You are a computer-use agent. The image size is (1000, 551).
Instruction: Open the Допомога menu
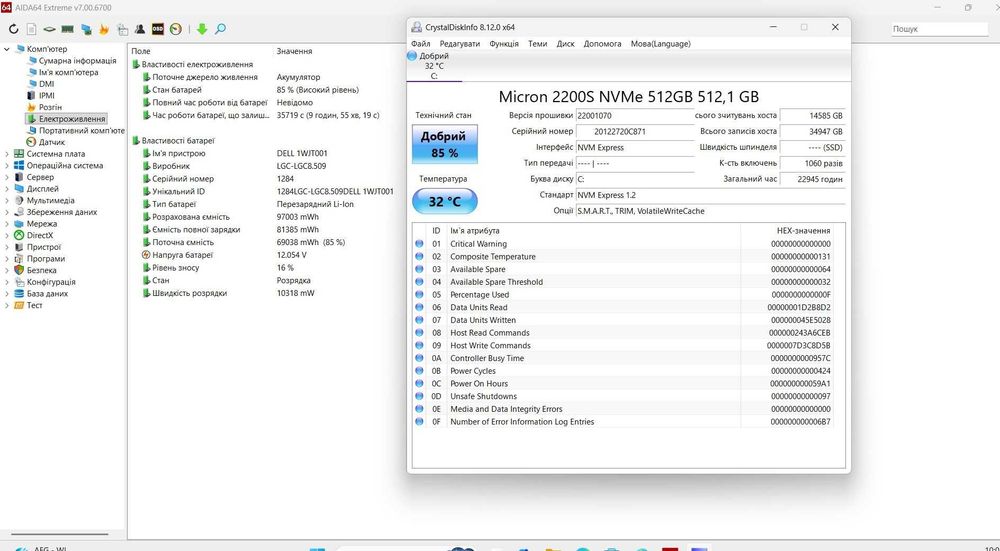602,44
